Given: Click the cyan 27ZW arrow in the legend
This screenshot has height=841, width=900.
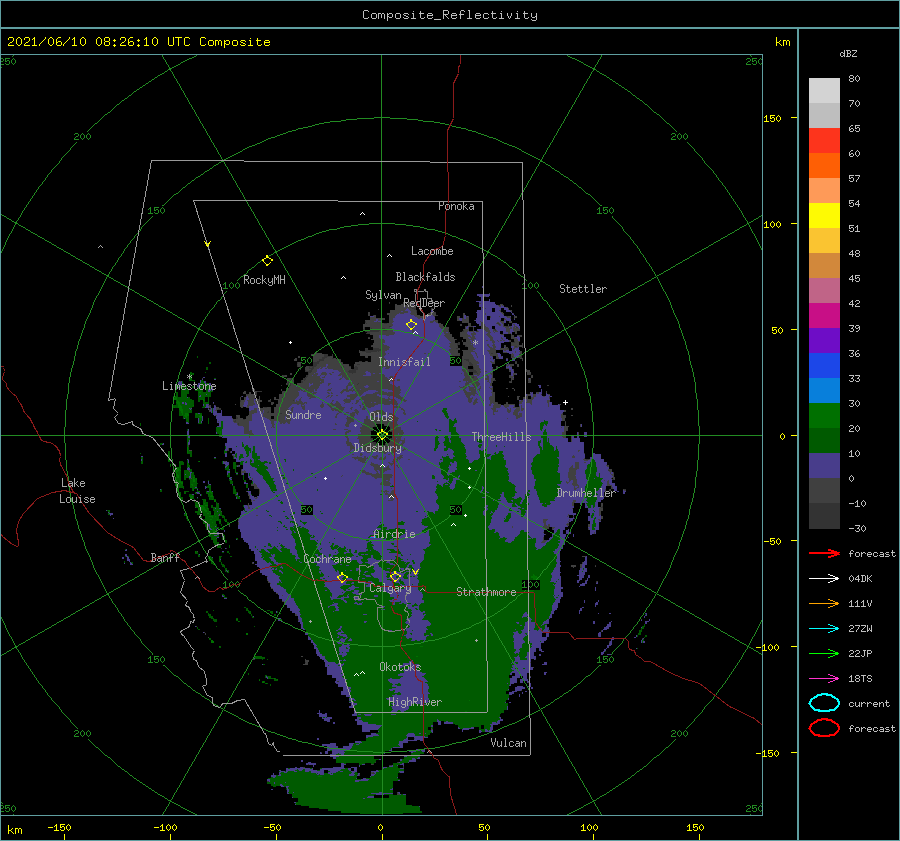Looking at the screenshot, I should pos(824,629).
